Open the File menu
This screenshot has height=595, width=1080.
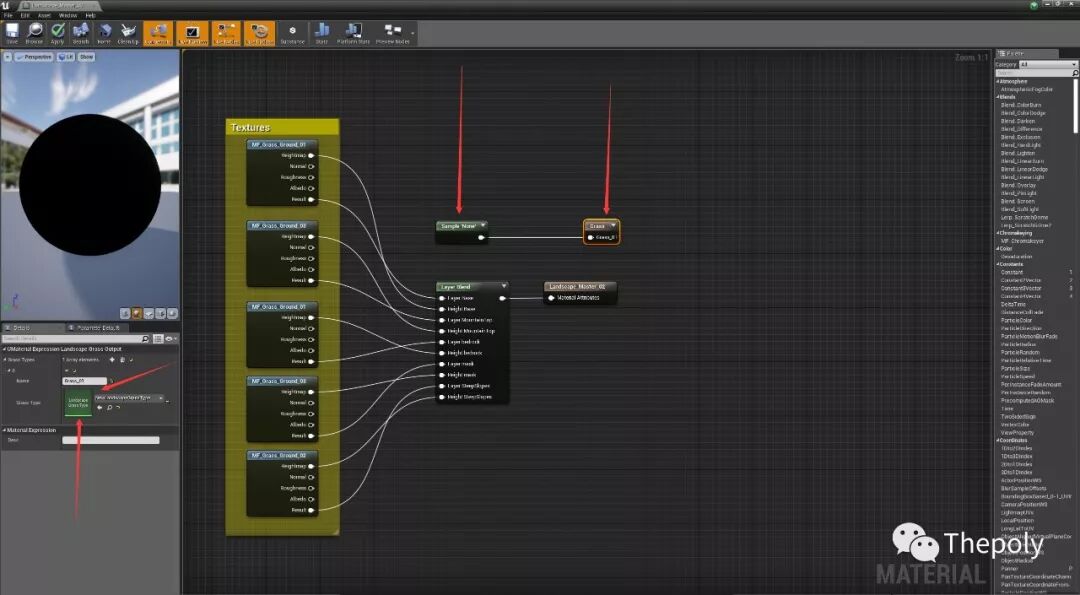tap(8, 15)
